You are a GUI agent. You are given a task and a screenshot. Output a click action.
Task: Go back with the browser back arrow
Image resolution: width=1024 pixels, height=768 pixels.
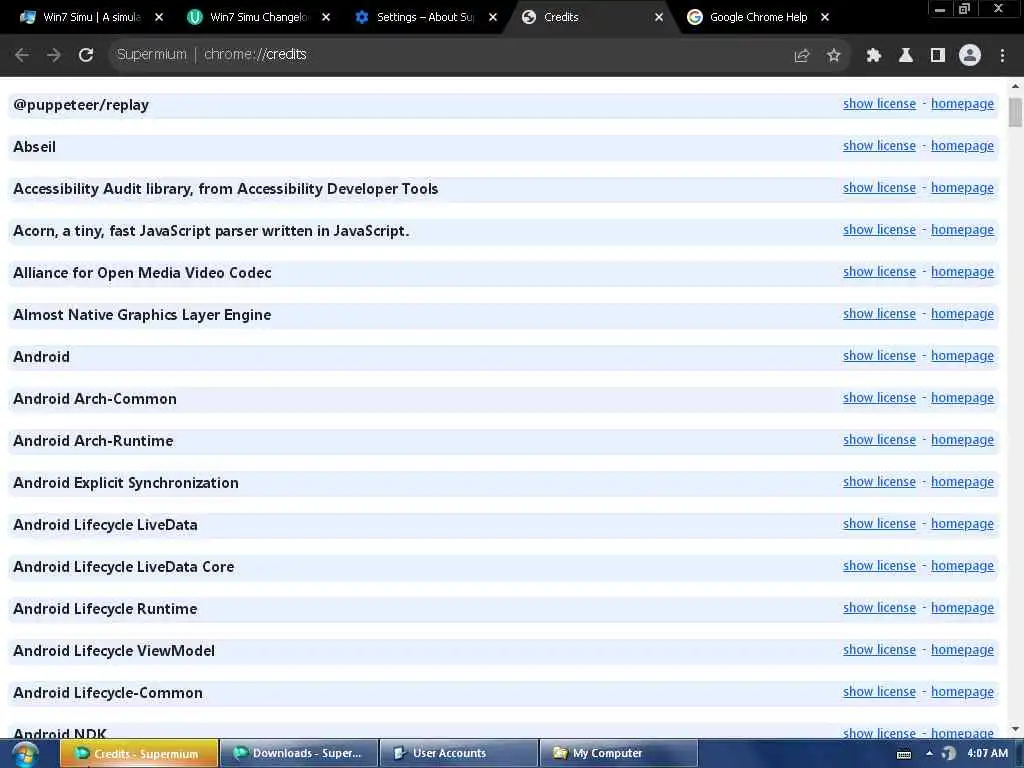22,55
